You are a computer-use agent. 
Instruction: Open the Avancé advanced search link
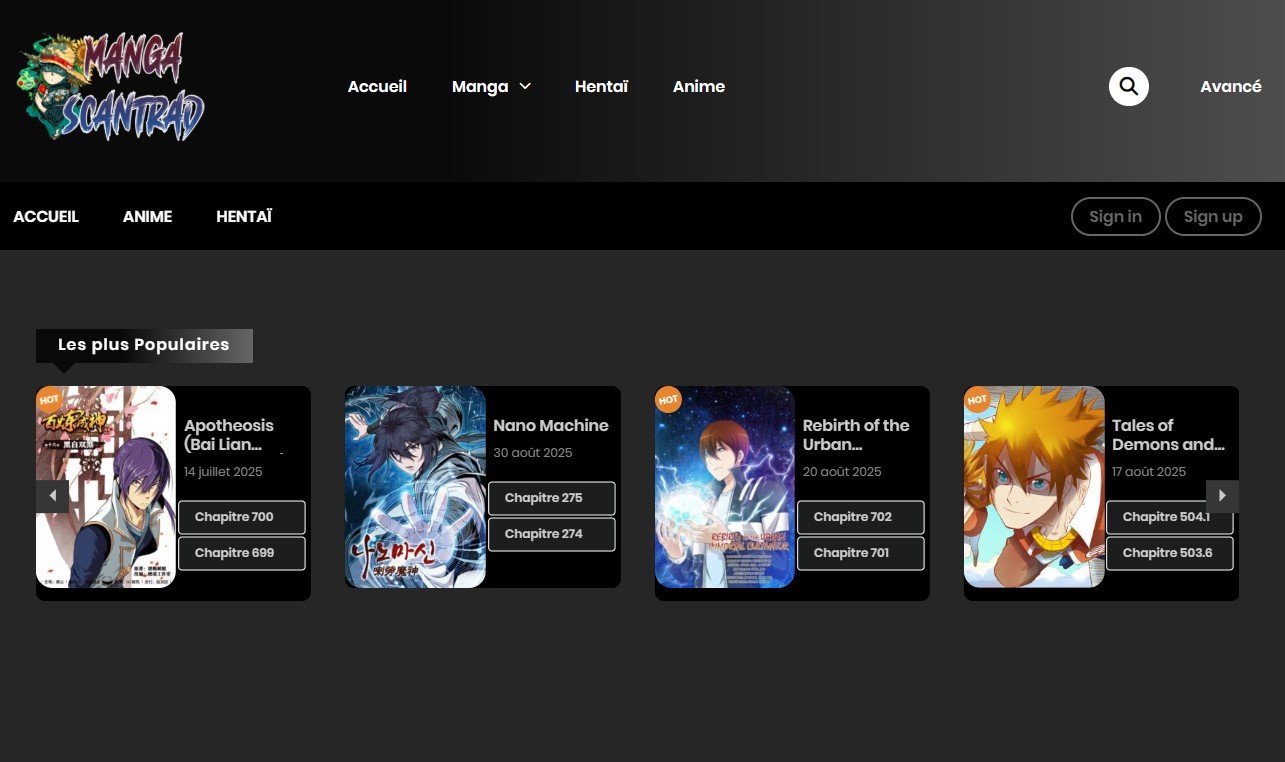coord(1231,87)
